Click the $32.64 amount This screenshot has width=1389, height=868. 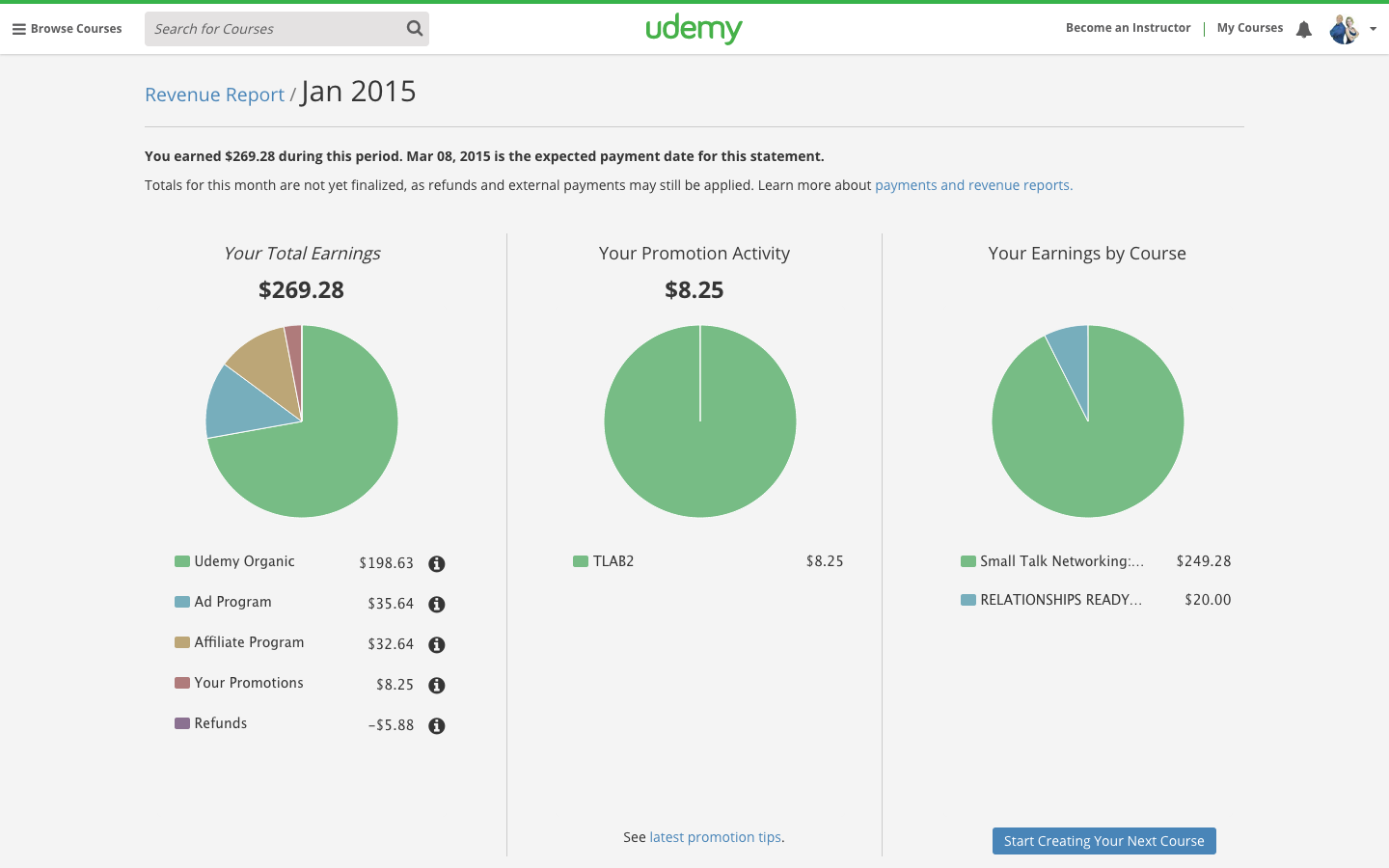tap(391, 644)
